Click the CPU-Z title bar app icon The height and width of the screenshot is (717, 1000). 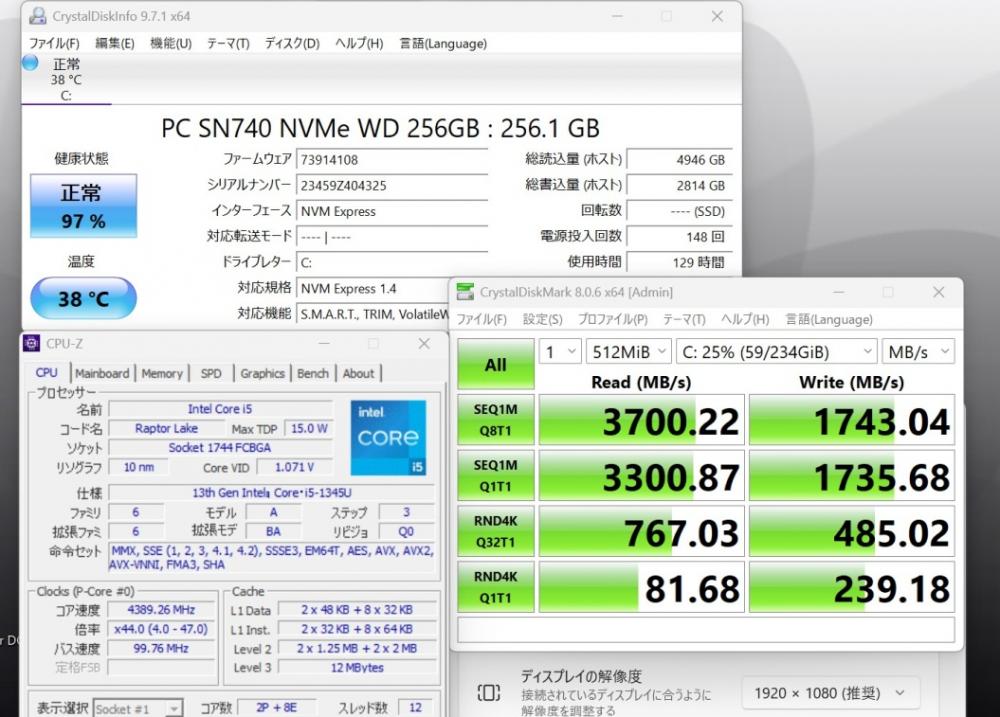(31, 343)
